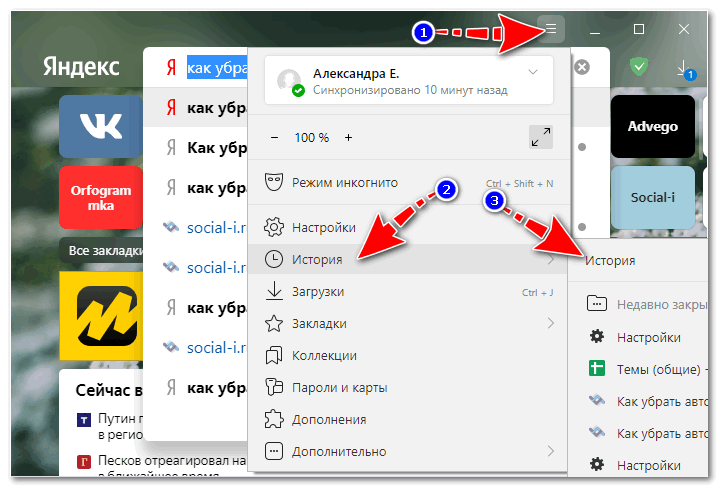719x488 pixels.
Task: Open the VK speed-dial tile
Action: pyautogui.click(x=101, y=126)
